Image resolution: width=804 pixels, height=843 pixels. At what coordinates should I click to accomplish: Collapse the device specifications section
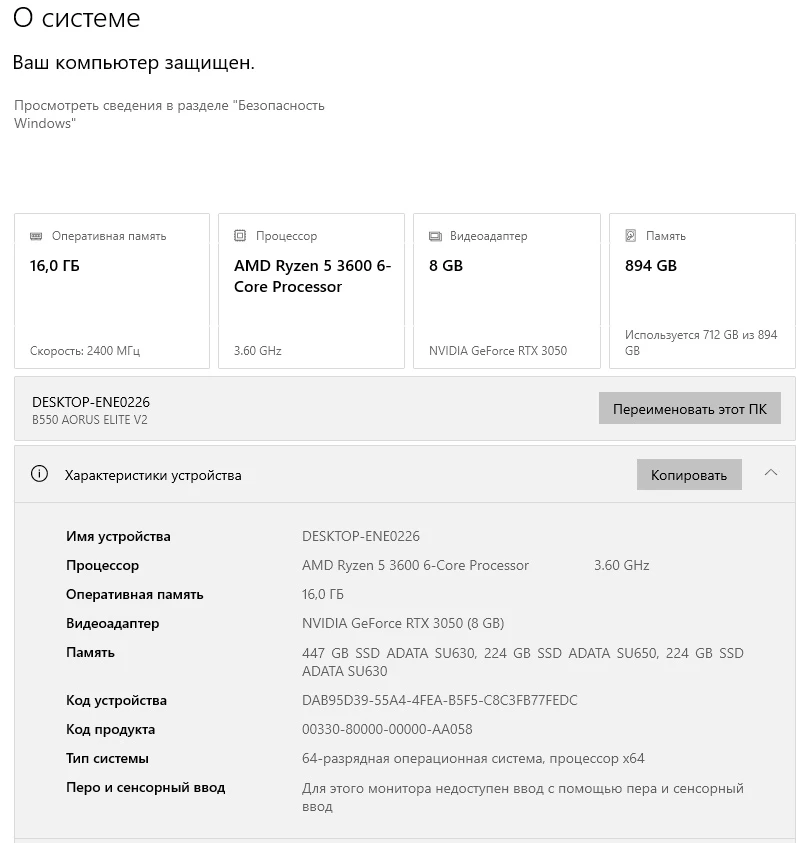tap(770, 474)
